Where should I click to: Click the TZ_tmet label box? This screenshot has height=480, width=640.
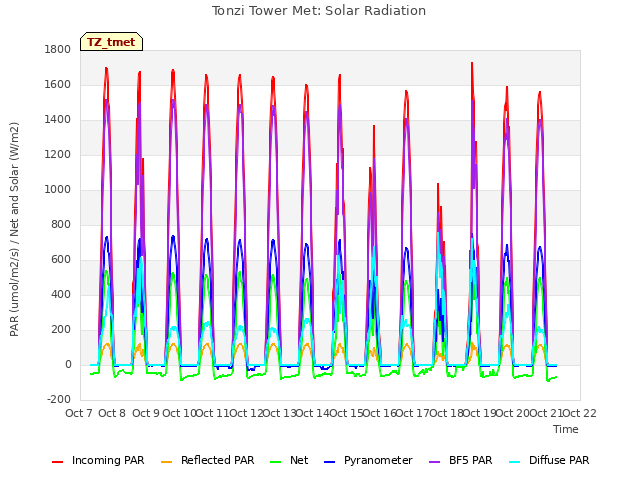tap(111, 42)
